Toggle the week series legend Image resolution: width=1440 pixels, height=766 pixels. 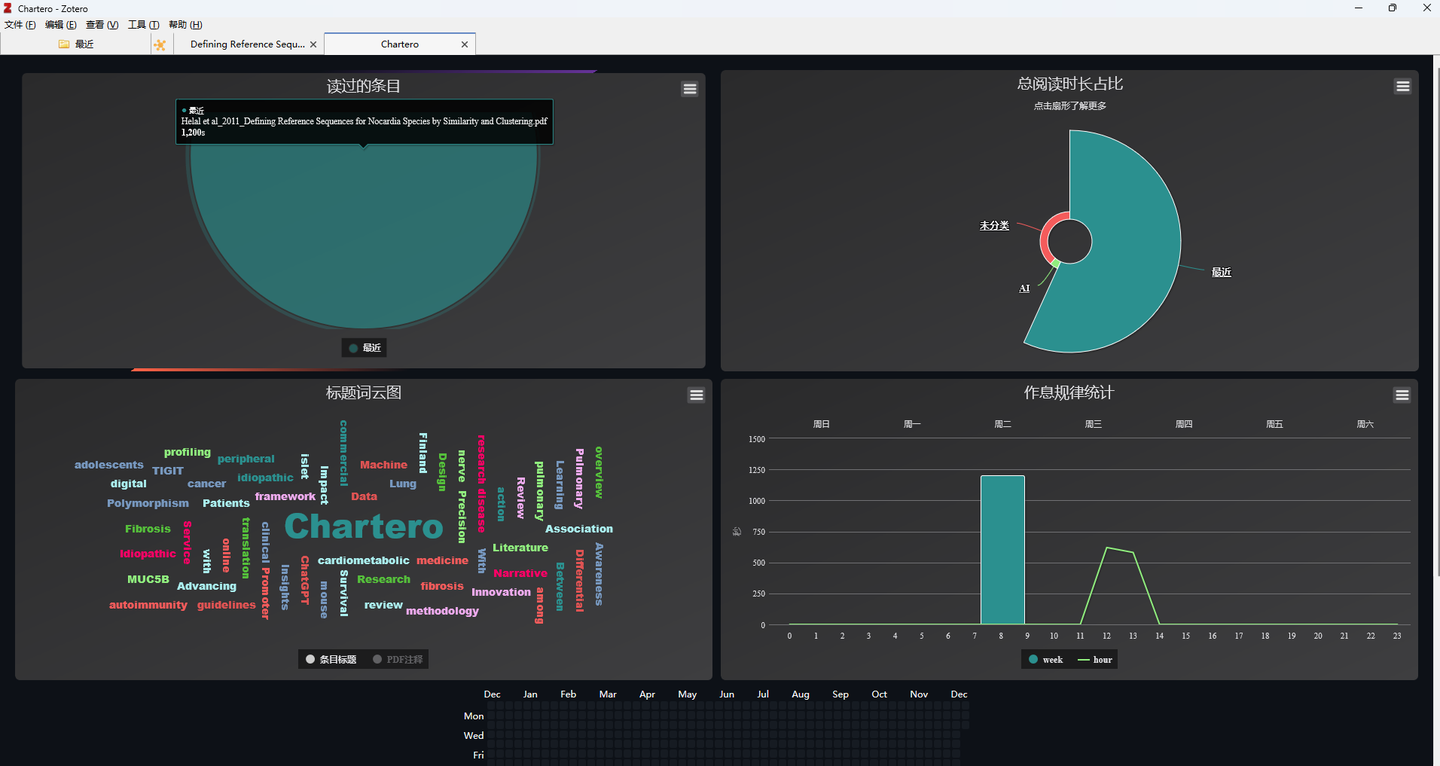pyautogui.click(x=1046, y=659)
